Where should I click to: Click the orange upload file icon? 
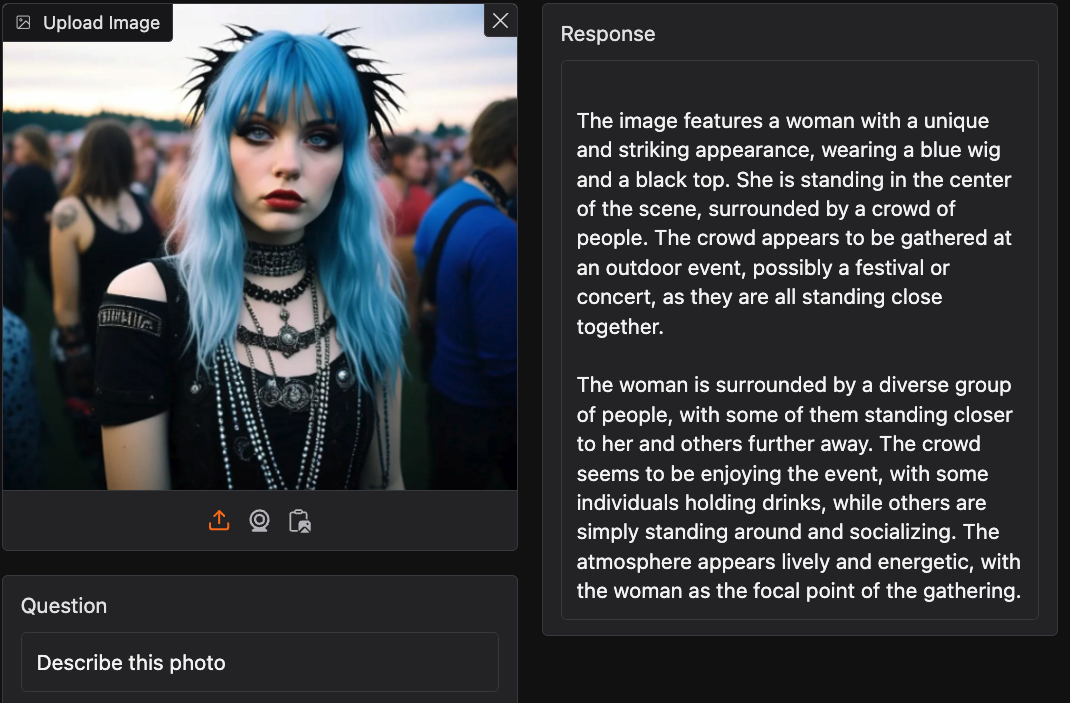[x=219, y=521]
